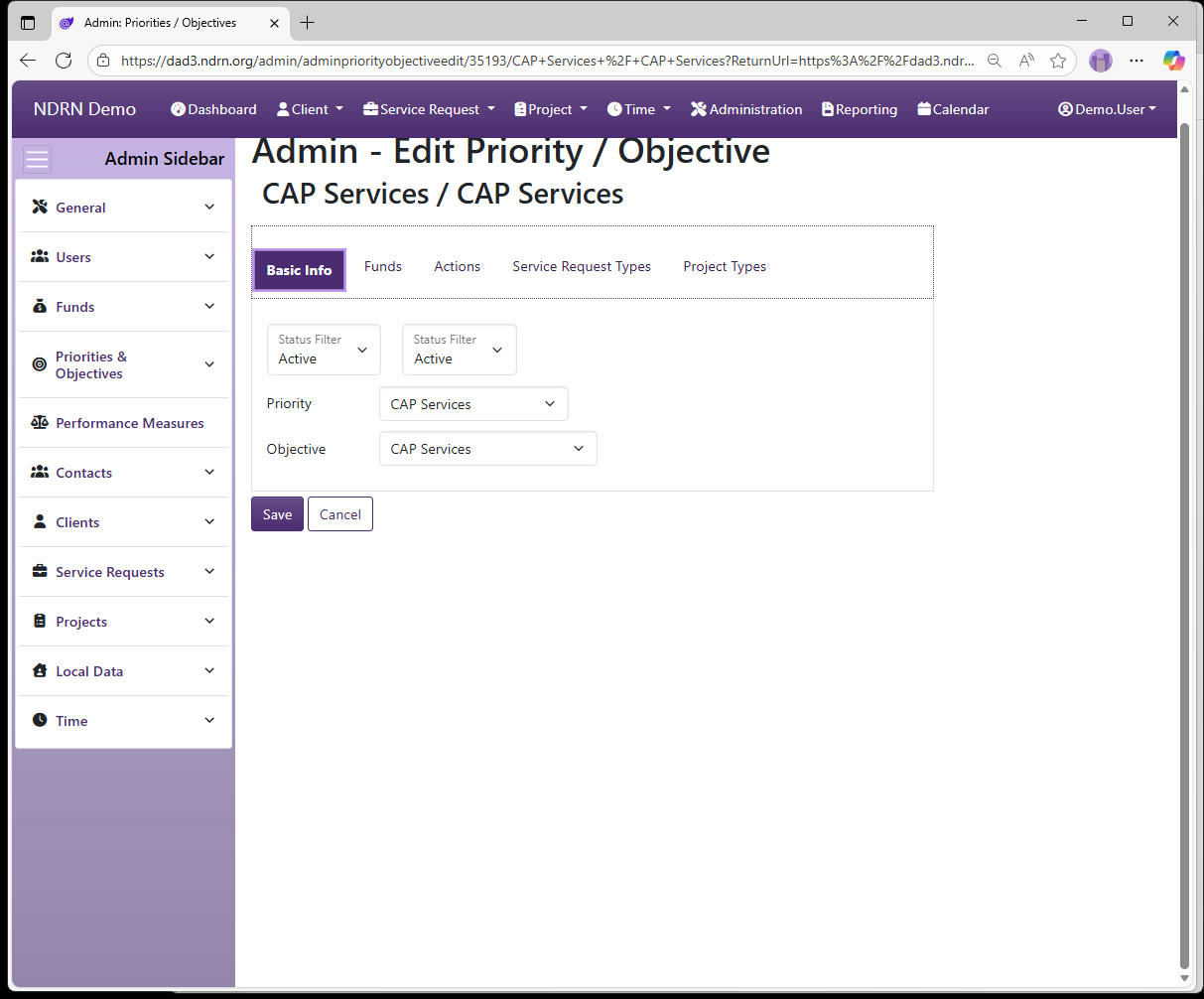The image size is (1204, 999).
Task: Expand the Clients sidebar section chevron
Action: [209, 521]
